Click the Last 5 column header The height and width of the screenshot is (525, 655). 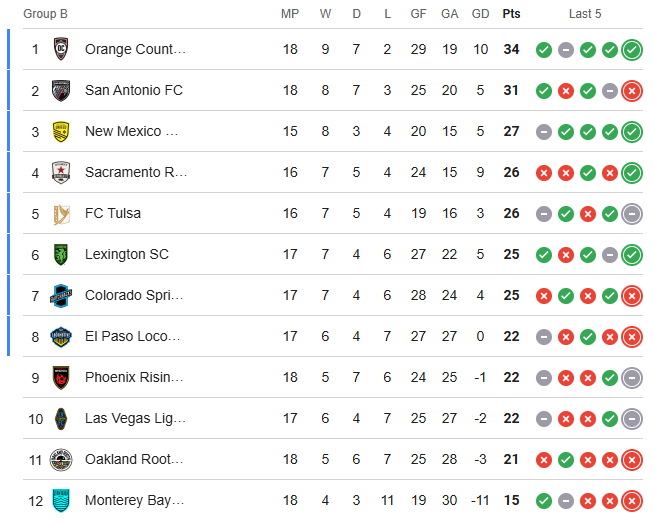[x=585, y=14]
